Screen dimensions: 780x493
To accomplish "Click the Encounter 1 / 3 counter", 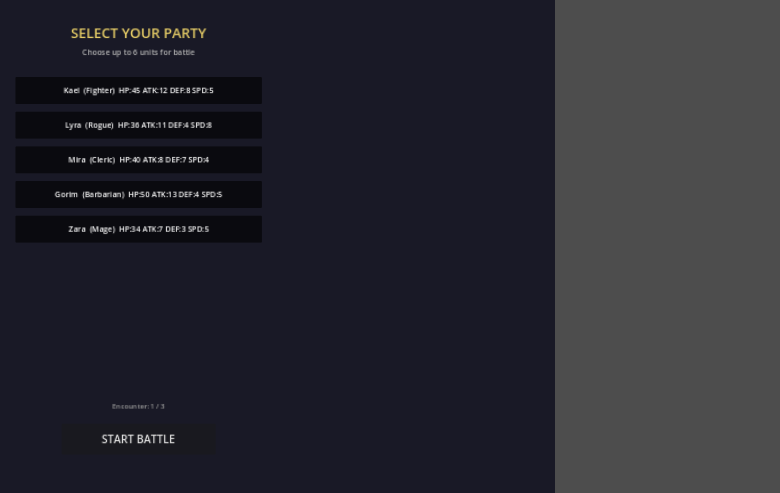I will pos(138,406).
